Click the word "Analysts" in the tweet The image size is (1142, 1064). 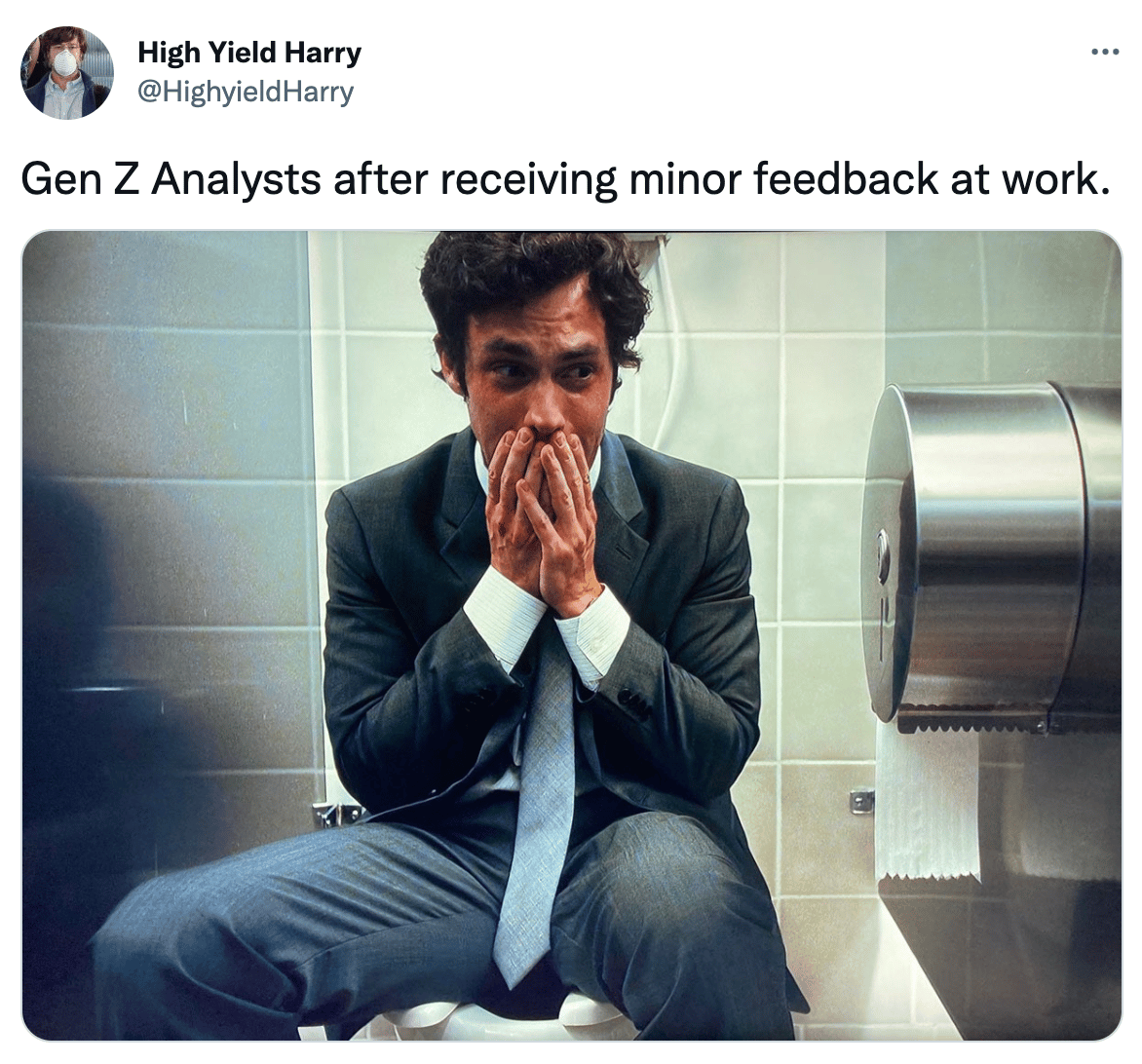pyautogui.click(x=236, y=179)
